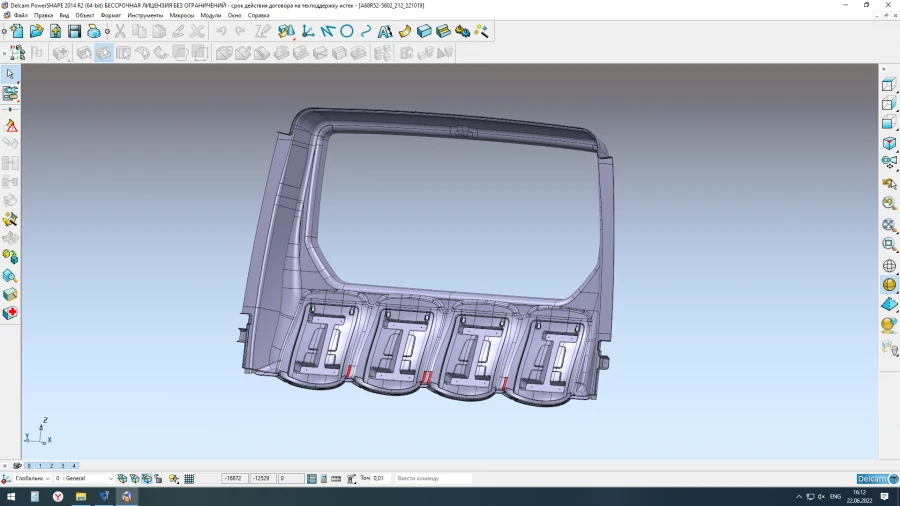Toggle wireframe view globe icon
This screenshot has height=506, width=900.
coord(888,266)
